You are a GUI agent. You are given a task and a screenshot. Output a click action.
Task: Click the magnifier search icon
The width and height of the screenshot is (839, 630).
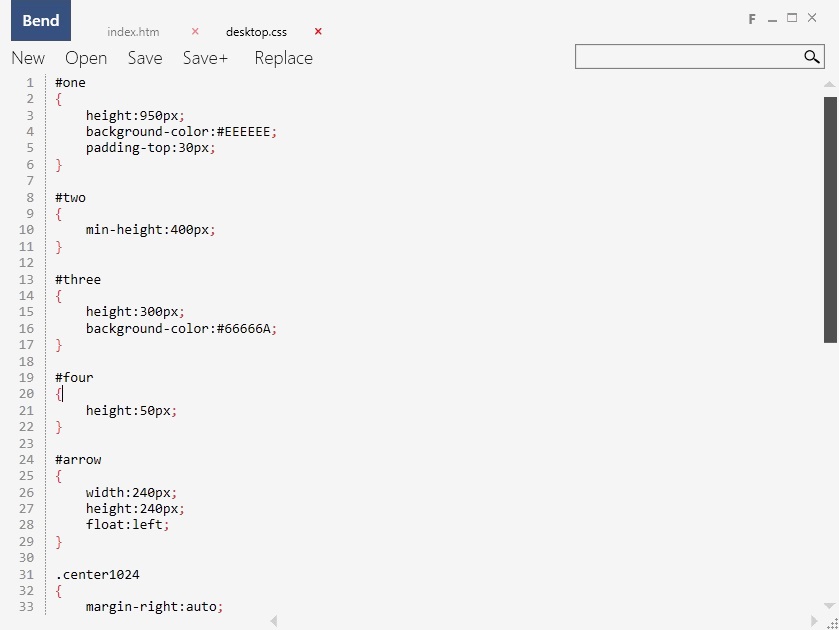pos(812,57)
